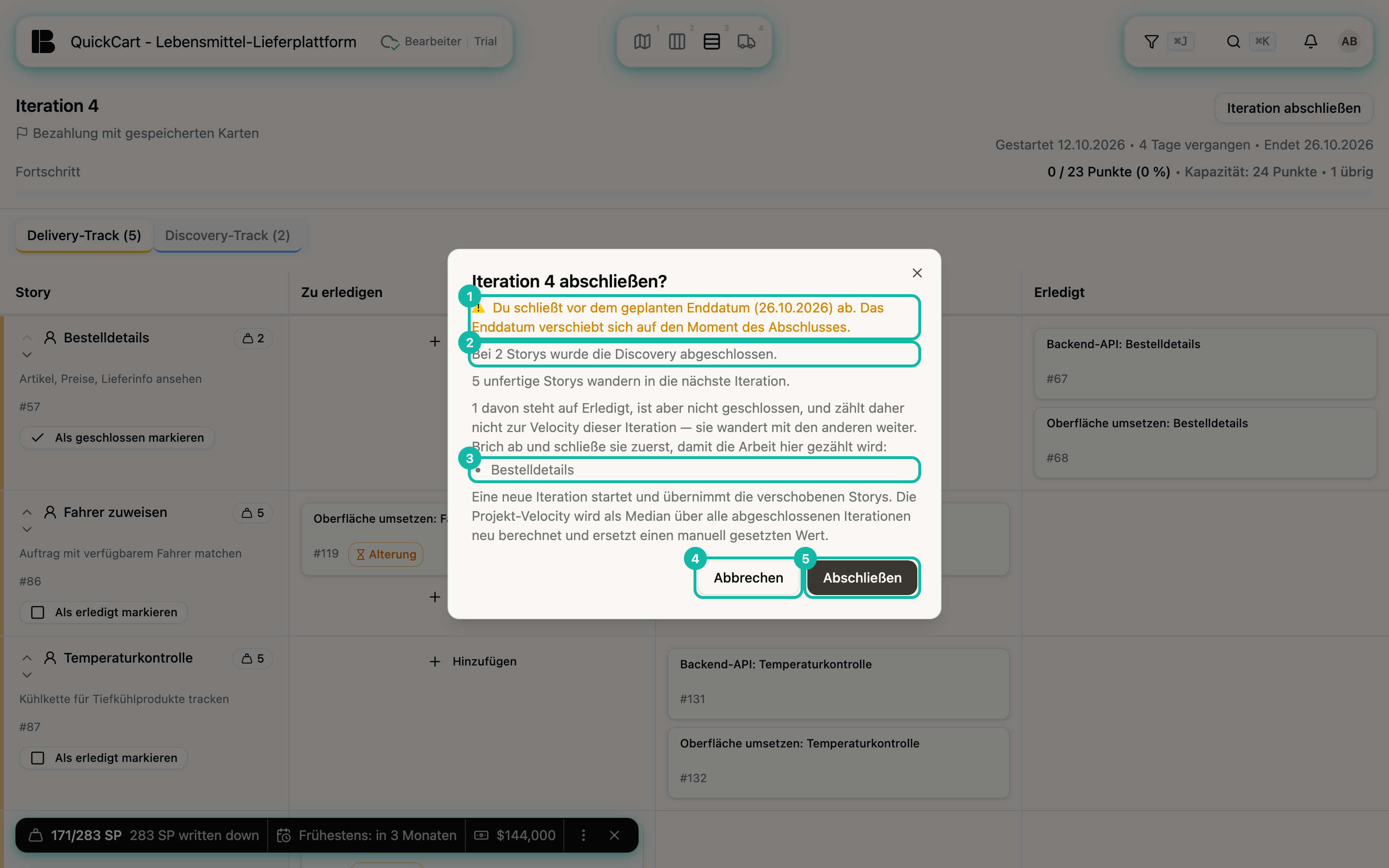This screenshot has width=1389, height=868.
Task: Move Bestelldetails story down with chevron
Action: tap(27, 355)
